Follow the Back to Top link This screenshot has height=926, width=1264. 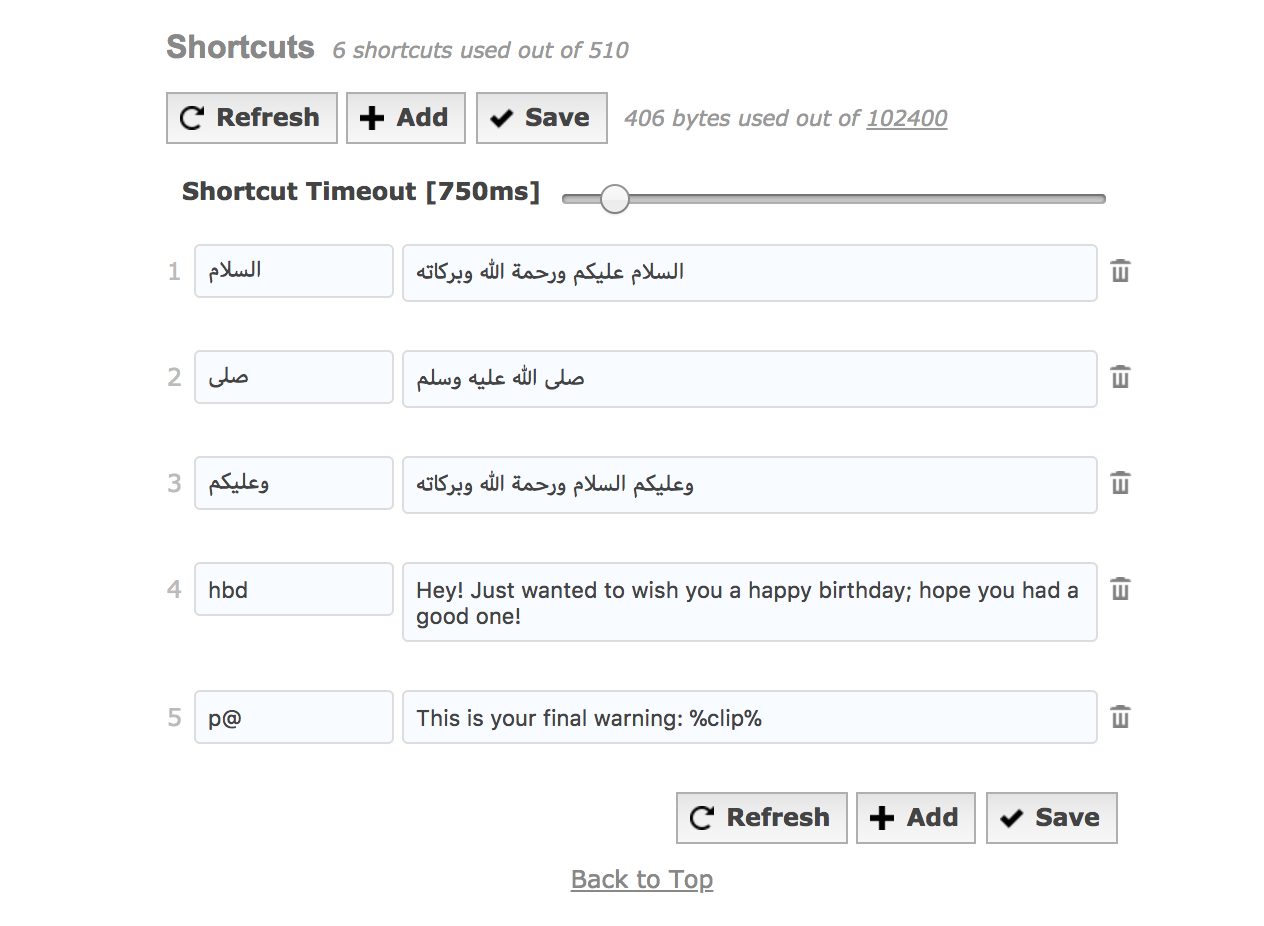click(641, 880)
